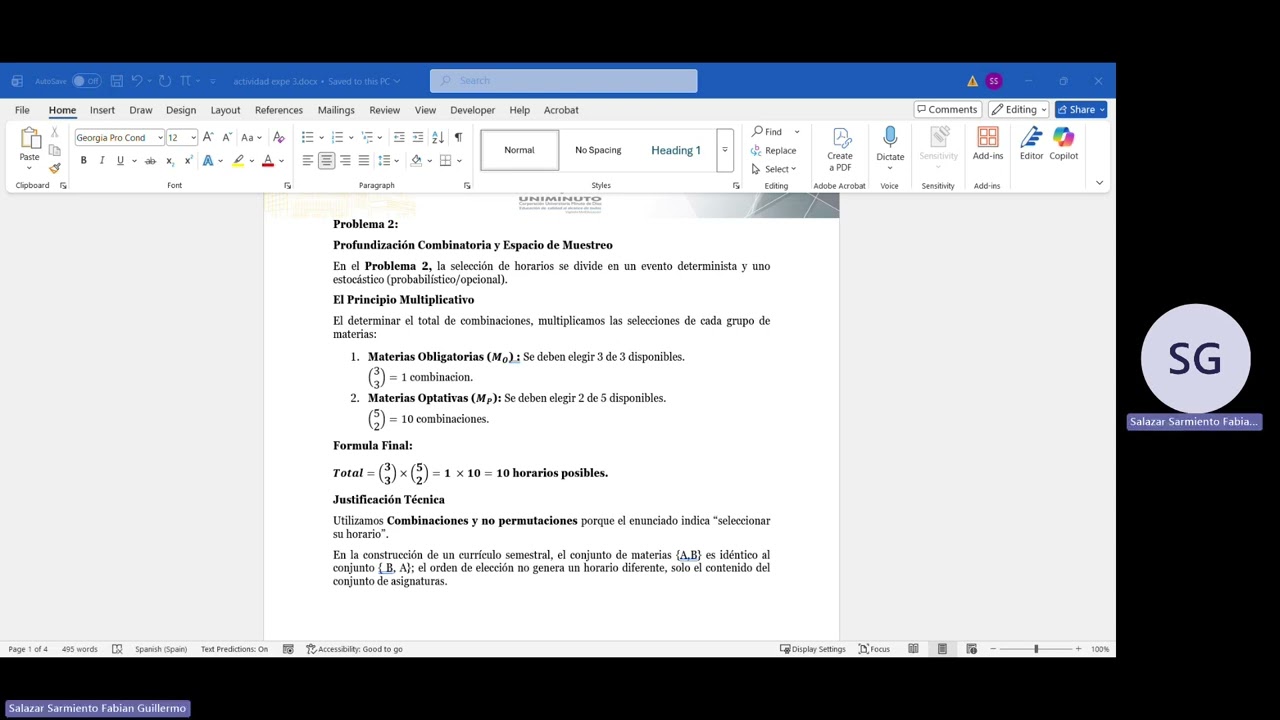The height and width of the screenshot is (720, 1280).
Task: Apply the Heading 1 style
Action: point(676,150)
